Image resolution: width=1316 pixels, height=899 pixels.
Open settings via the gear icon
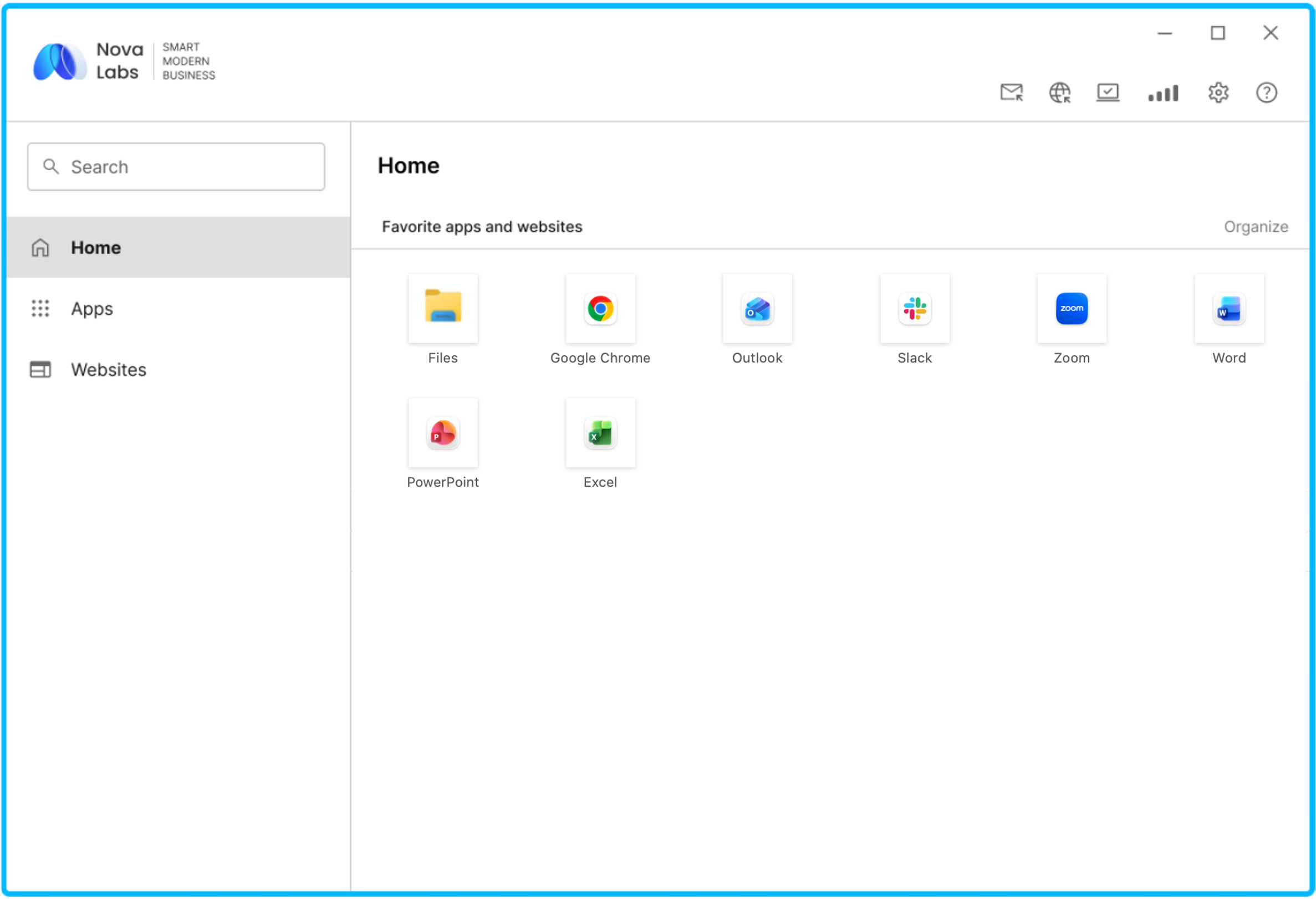coord(1218,92)
